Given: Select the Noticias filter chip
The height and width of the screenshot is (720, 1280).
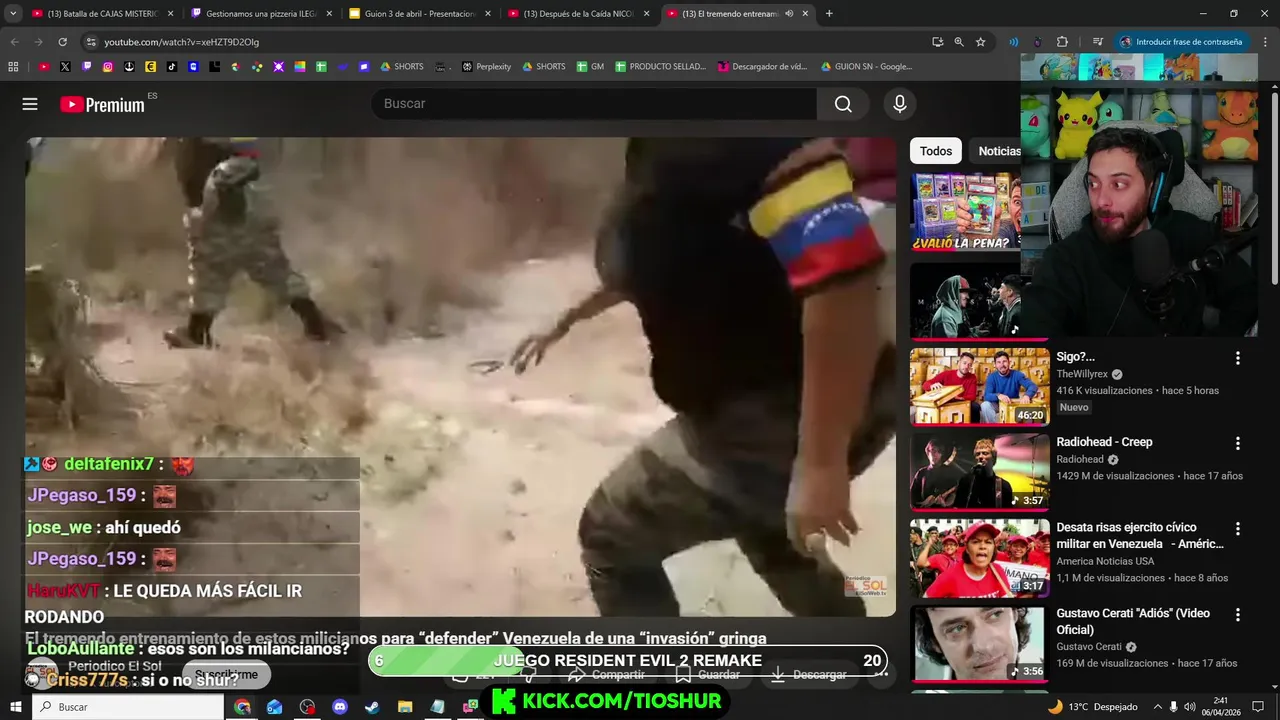Looking at the screenshot, I should pyautogui.click(x=998, y=151).
